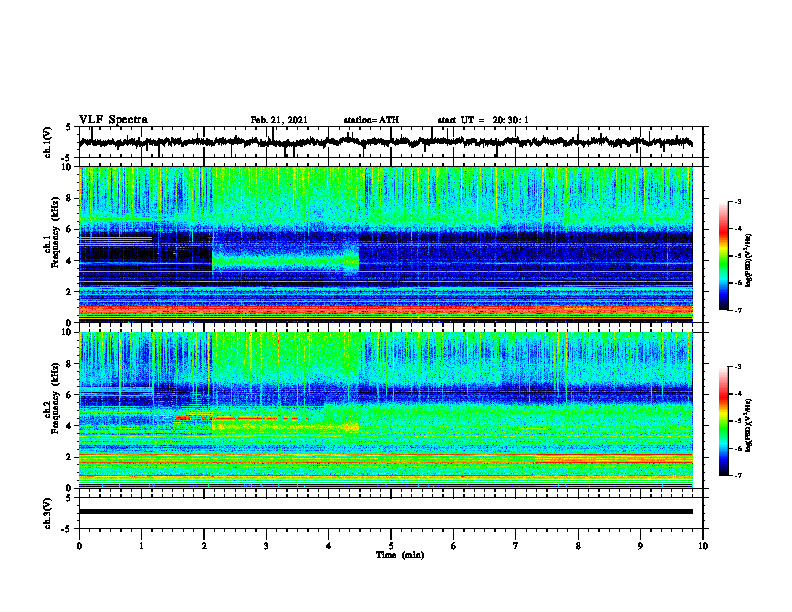This screenshot has height=612, width=792.
Task: Click the "10" kHz tick of the ch.1 spectrogram
Action: click(68, 167)
